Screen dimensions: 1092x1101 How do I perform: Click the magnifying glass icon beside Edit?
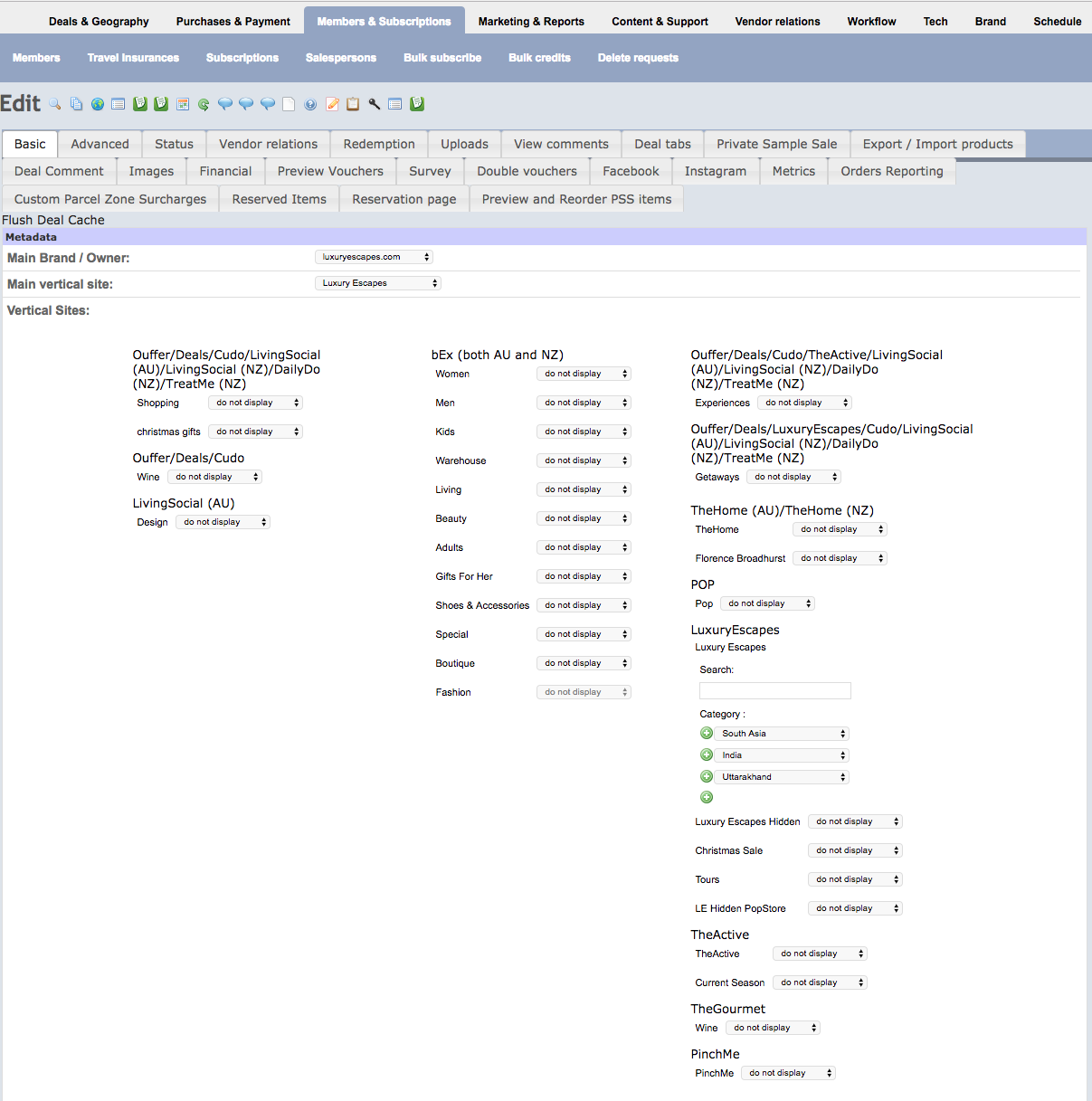[55, 104]
